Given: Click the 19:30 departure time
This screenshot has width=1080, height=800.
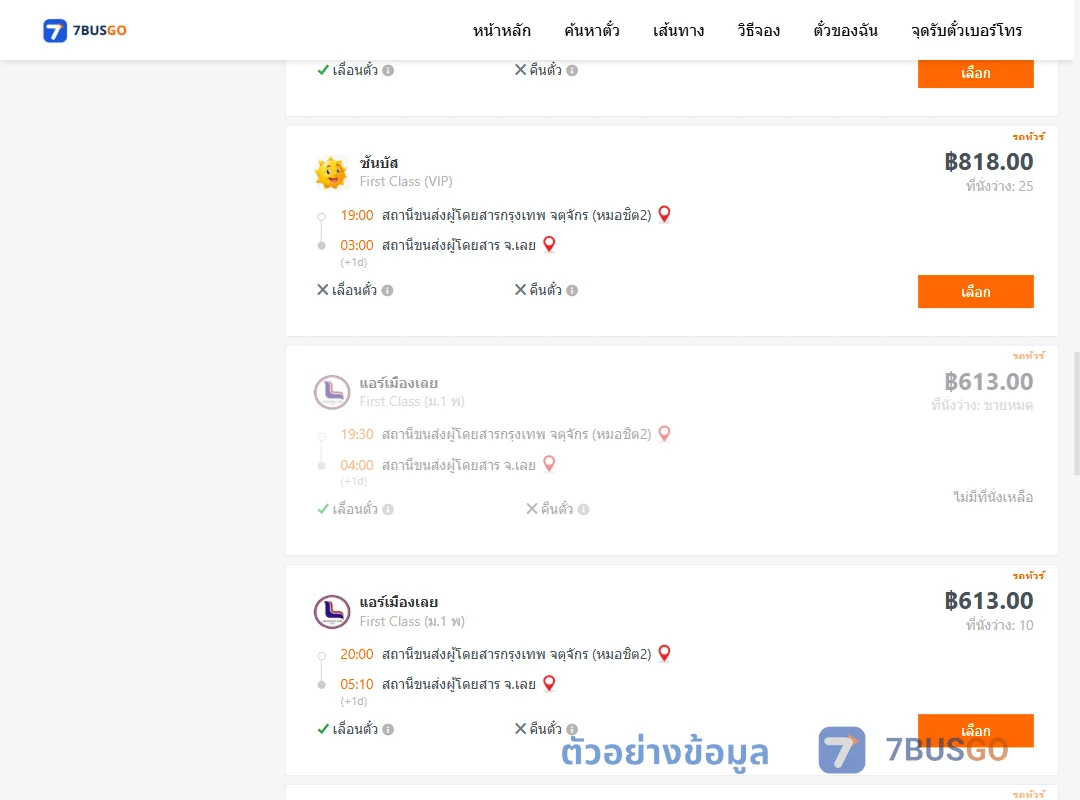Looking at the screenshot, I should 357,434.
